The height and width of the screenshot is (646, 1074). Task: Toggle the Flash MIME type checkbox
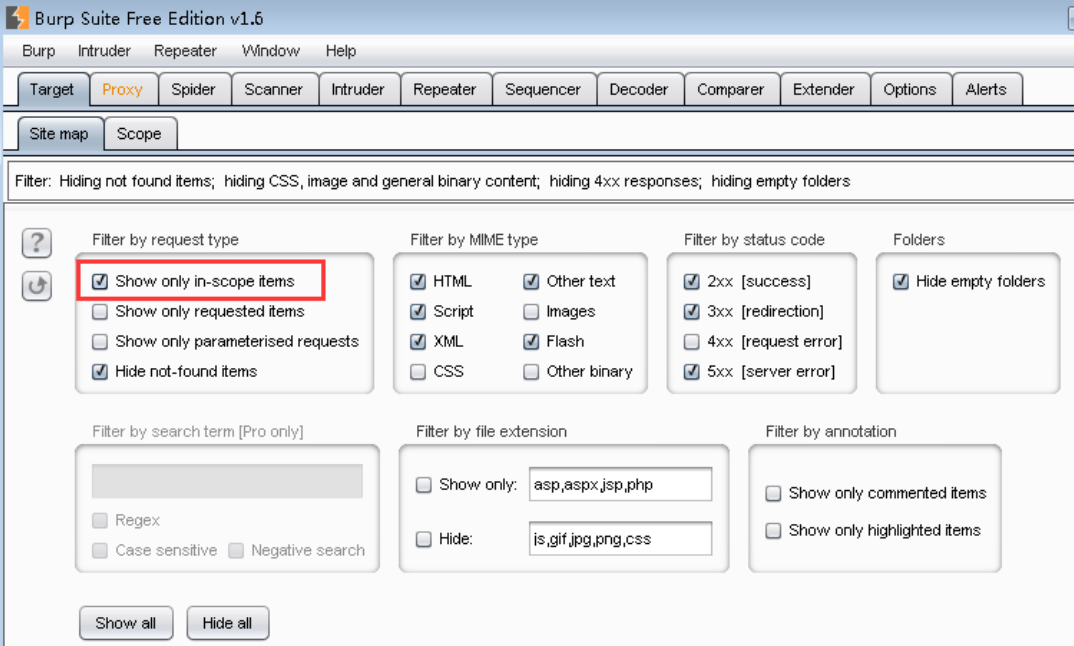point(531,342)
